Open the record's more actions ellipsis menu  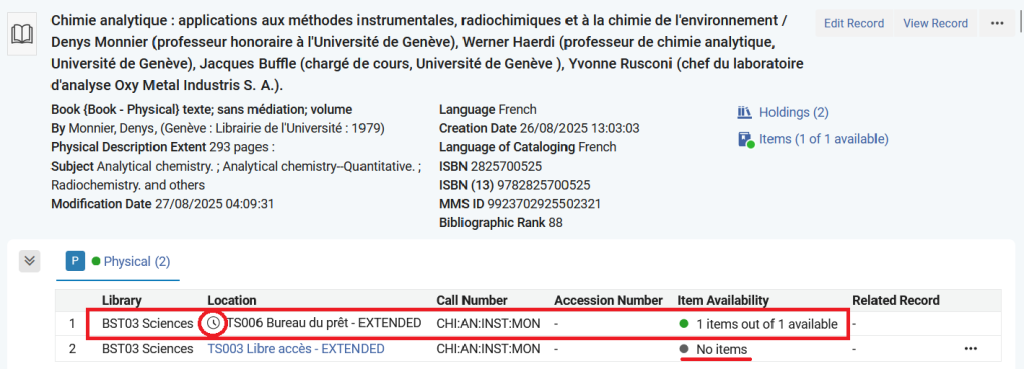pyautogui.click(x=997, y=24)
